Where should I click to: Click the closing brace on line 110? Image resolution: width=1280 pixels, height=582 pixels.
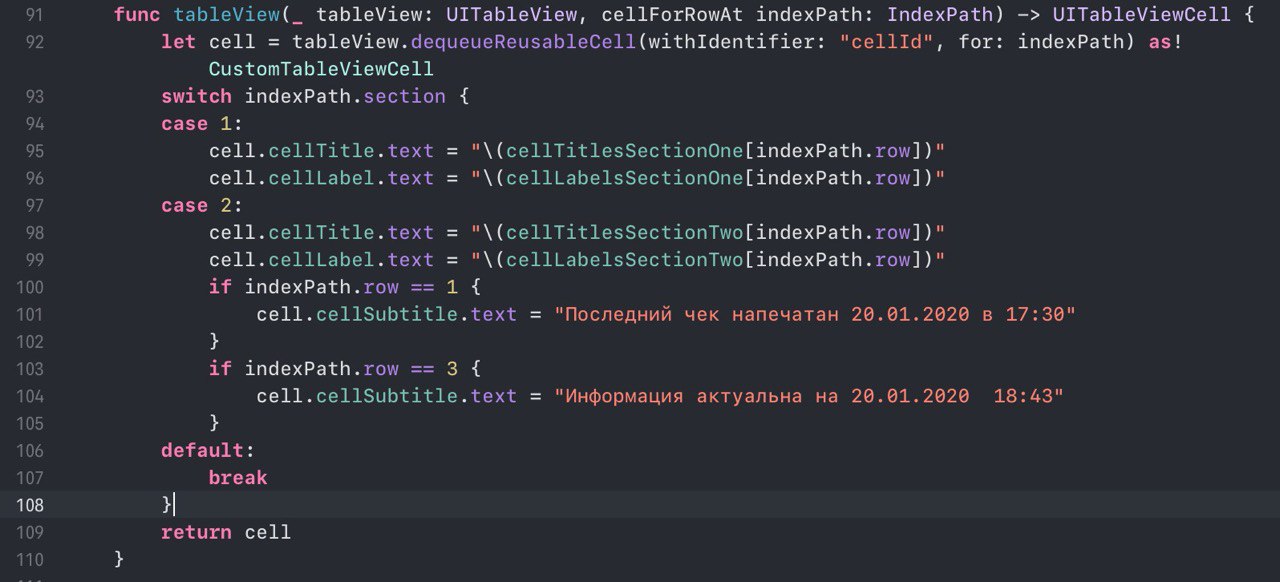pos(119,559)
